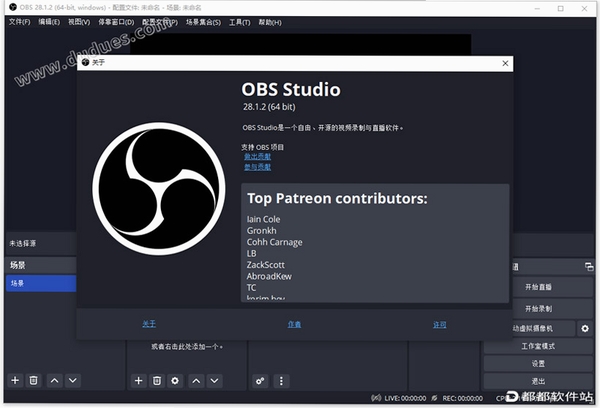Click contributor name Cohh Carnage
This screenshot has height=408, width=600.
pyautogui.click(x=274, y=242)
